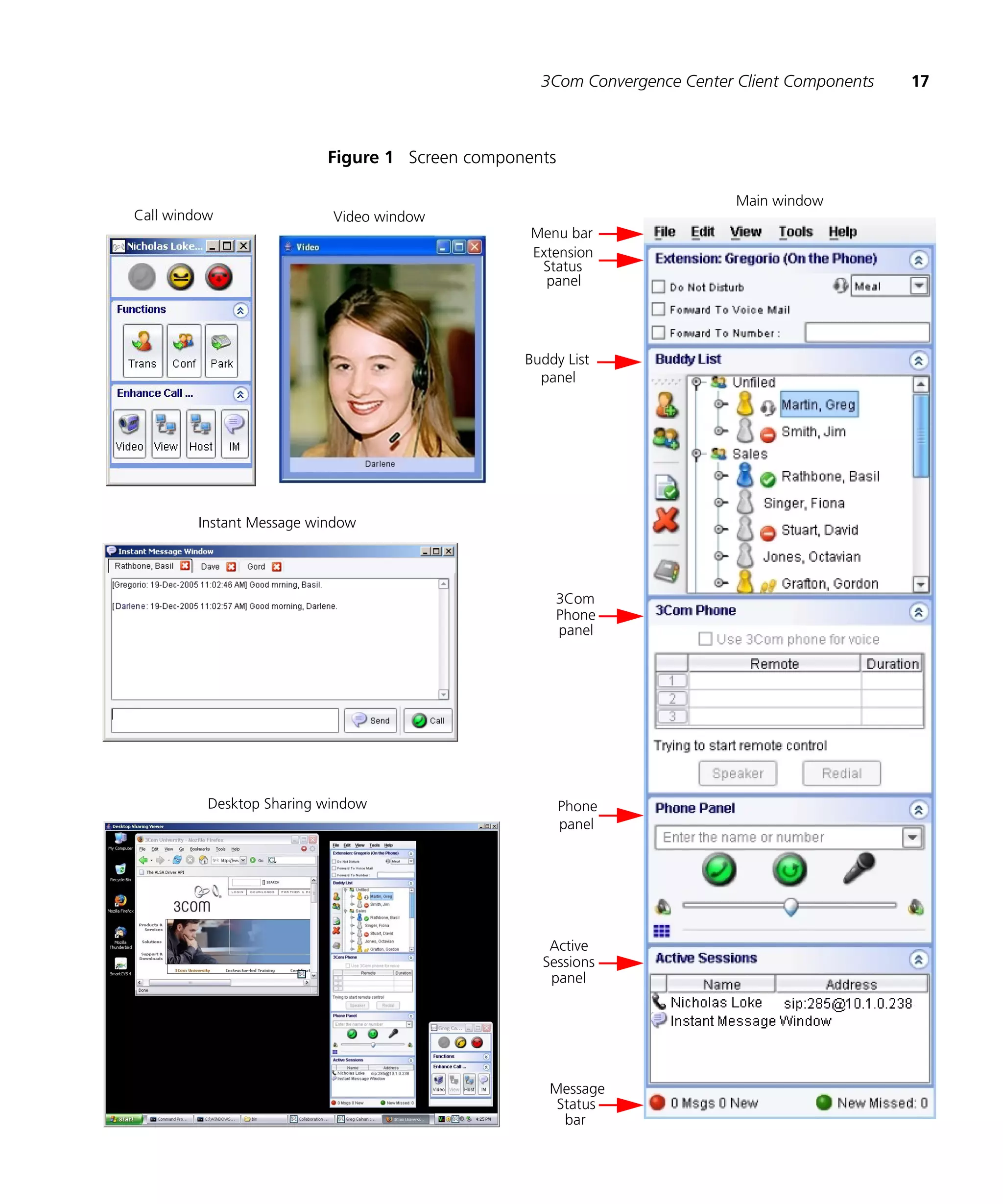Select the Nicholas Loke active session
Screen dimensions: 1003x1204
tap(790, 1003)
